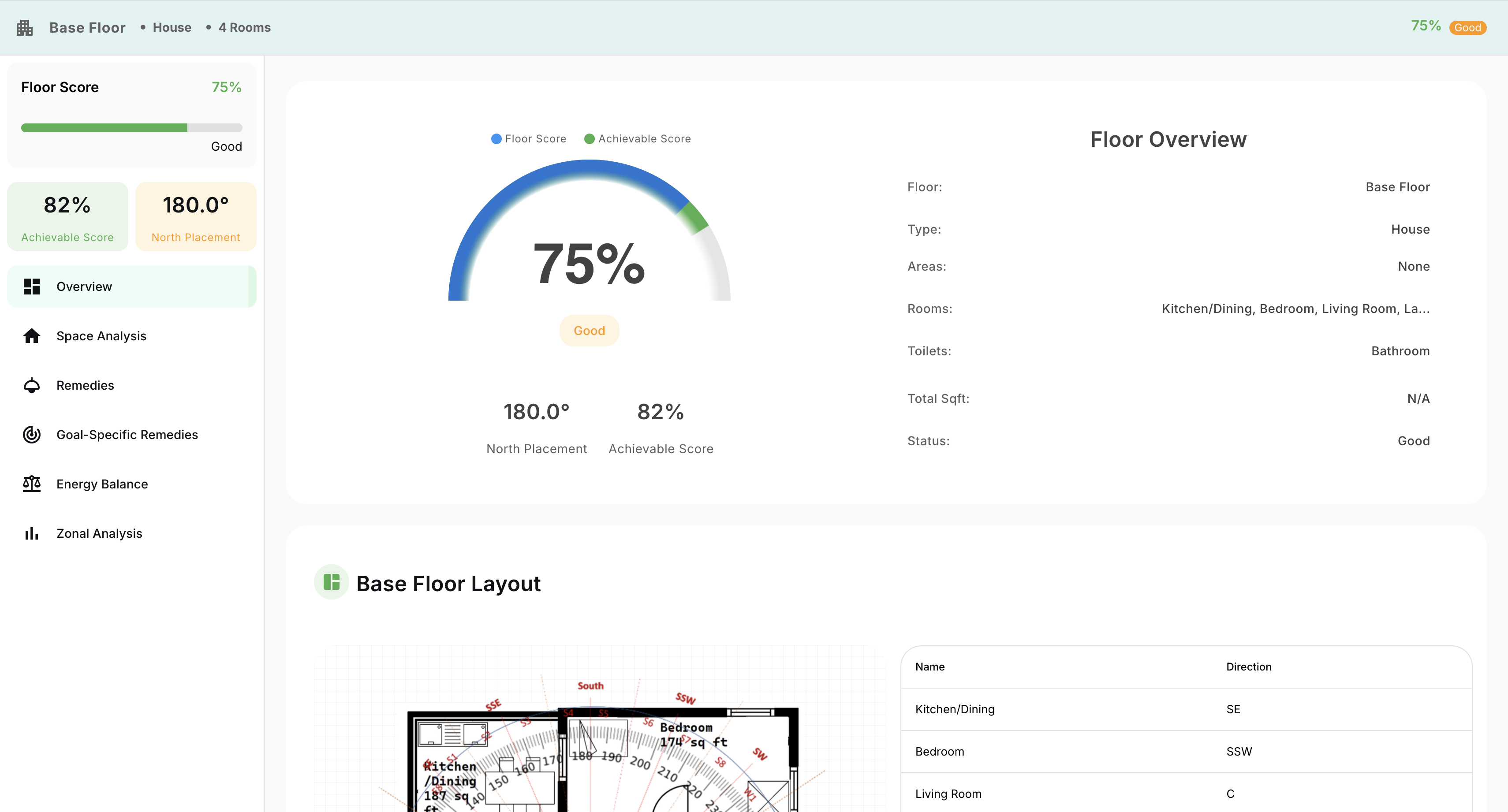This screenshot has width=1508, height=812.
Task: Open Zonal Analysis bar chart view
Action: click(31, 533)
